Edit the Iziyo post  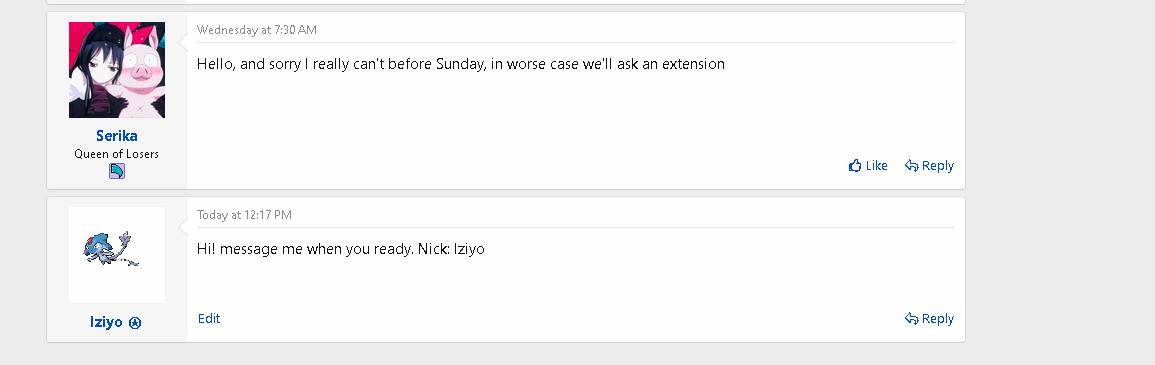[208, 319]
